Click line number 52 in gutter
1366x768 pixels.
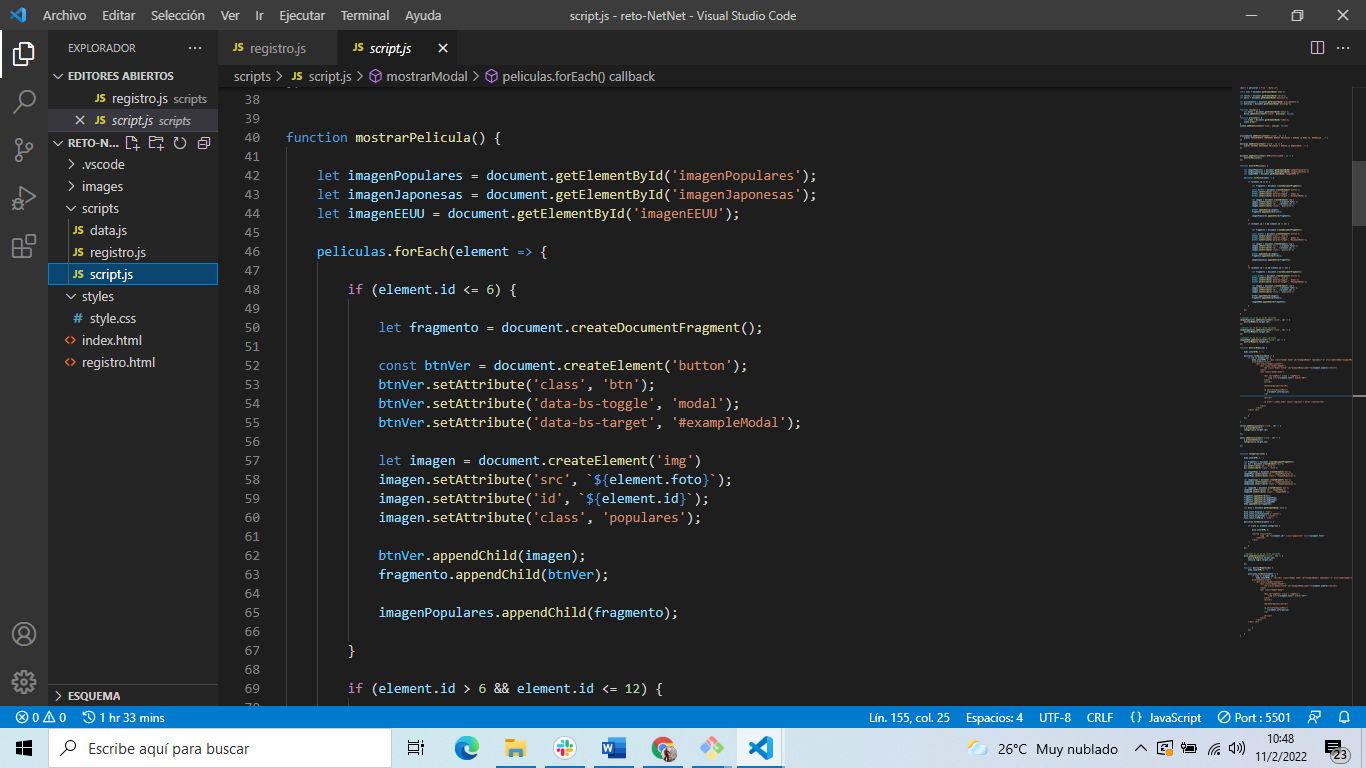[252, 366]
